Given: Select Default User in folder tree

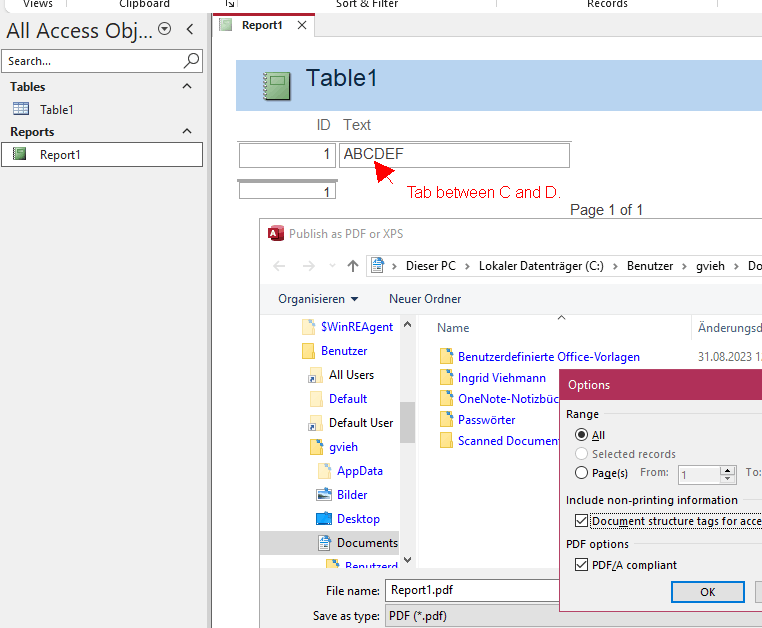Looking at the screenshot, I should pyautogui.click(x=351, y=423).
